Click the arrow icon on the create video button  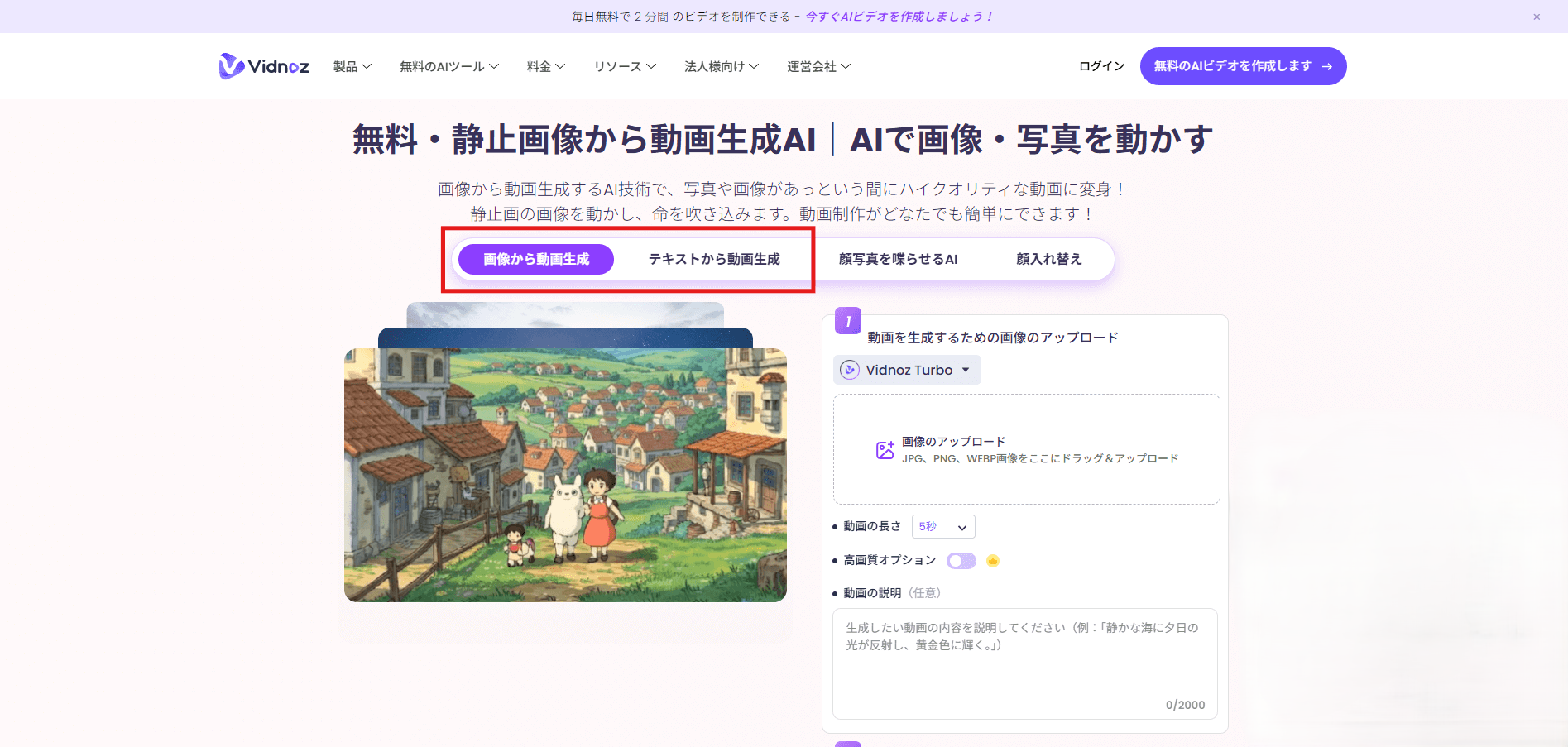pyautogui.click(x=1327, y=65)
